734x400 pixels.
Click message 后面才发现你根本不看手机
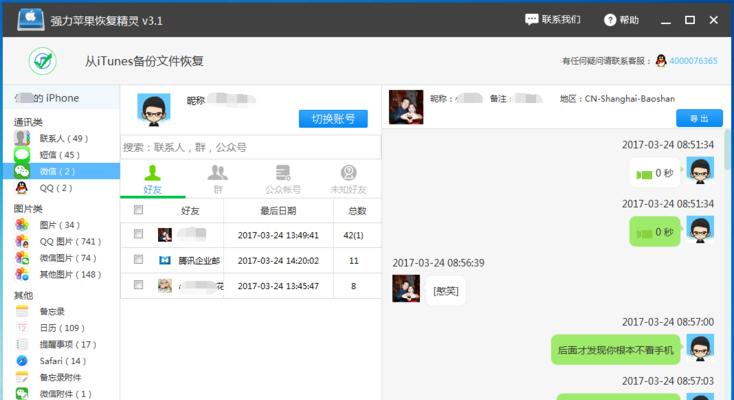(x=616, y=350)
